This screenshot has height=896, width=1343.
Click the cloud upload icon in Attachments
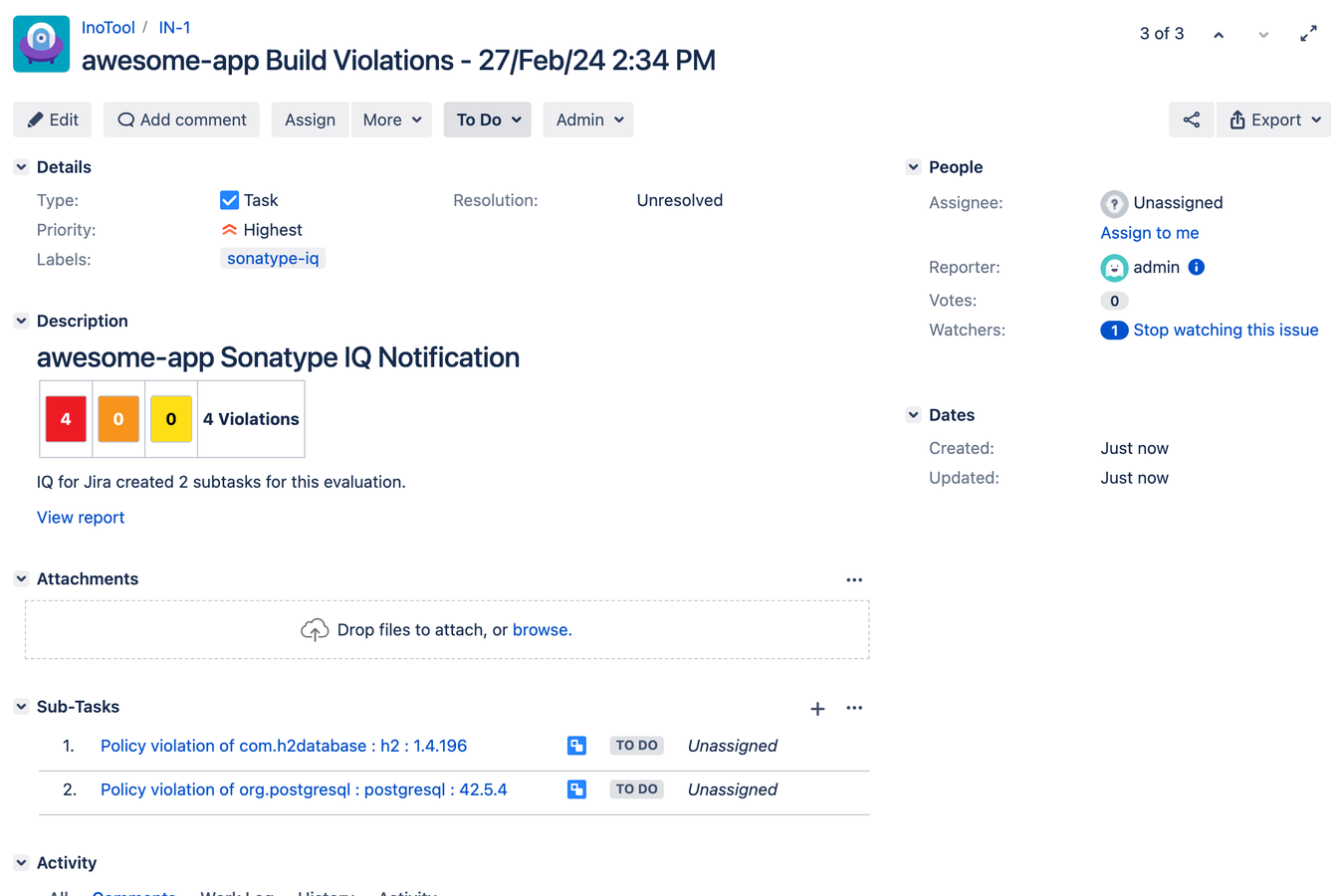click(315, 630)
